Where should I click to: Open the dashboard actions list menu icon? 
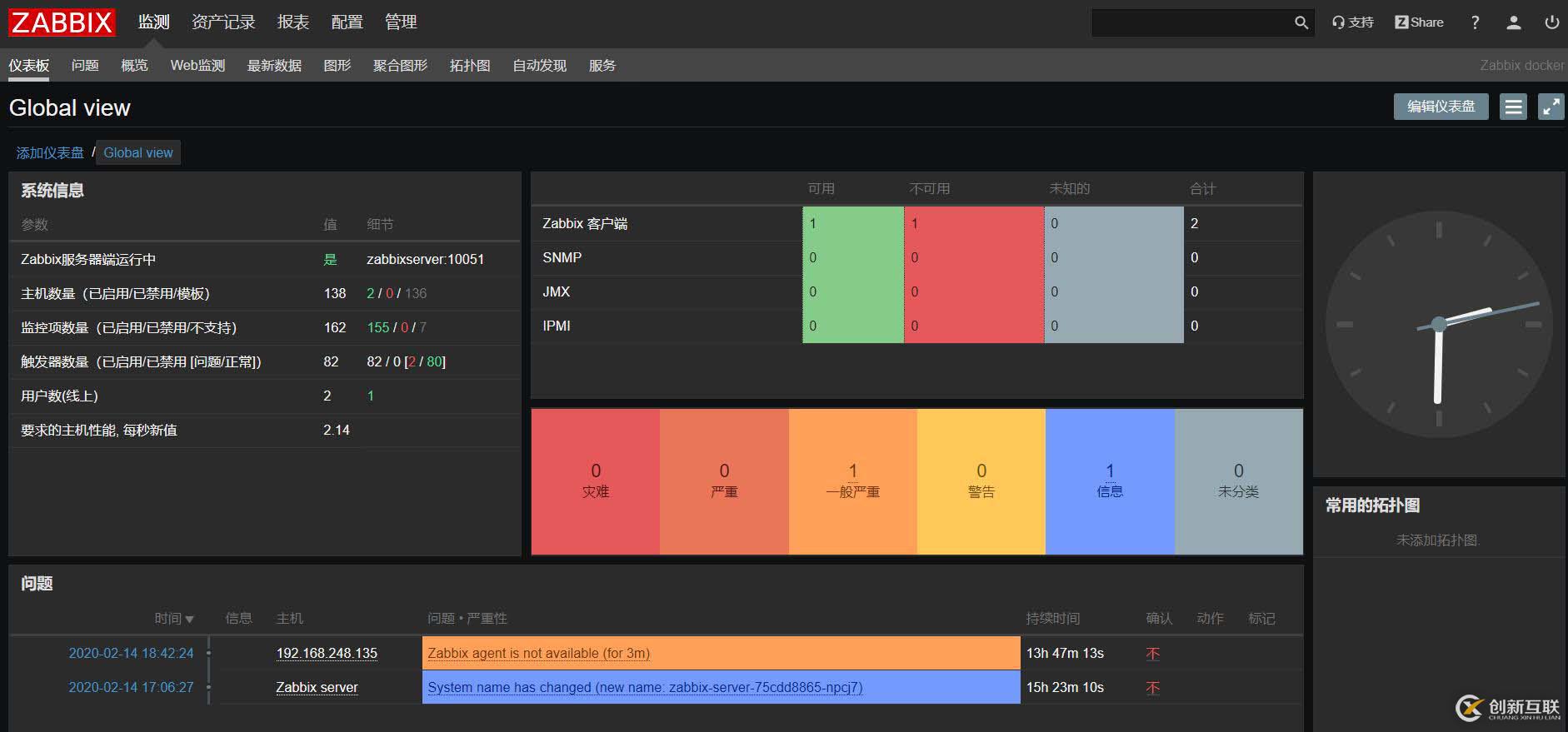(x=1513, y=107)
